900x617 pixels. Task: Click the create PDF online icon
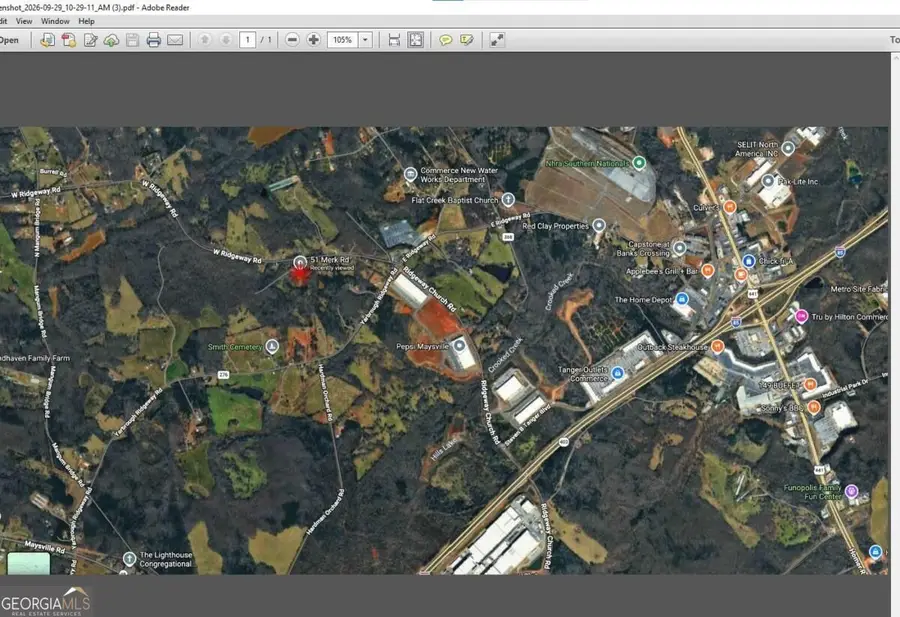point(69,40)
